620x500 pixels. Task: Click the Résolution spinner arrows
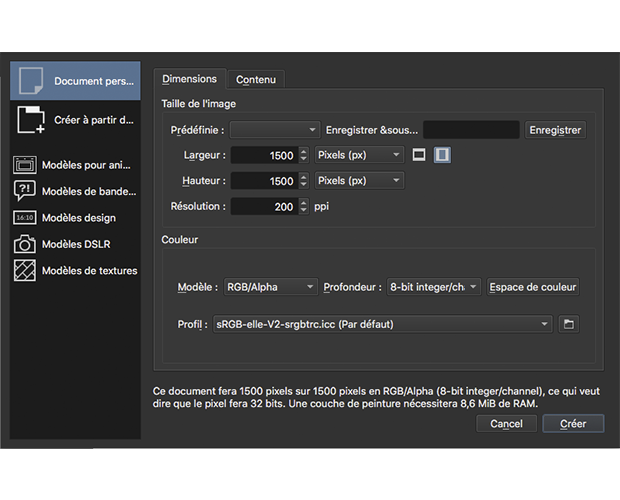point(304,206)
